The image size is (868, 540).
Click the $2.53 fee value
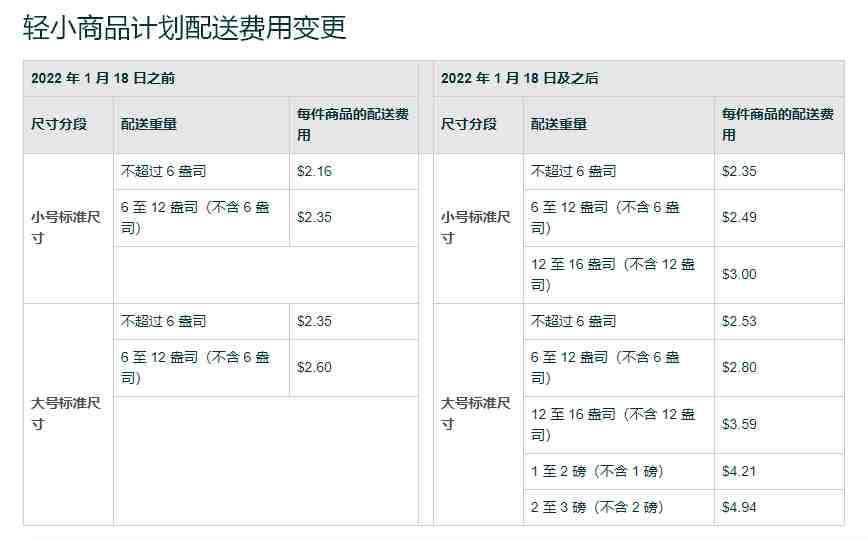(739, 321)
